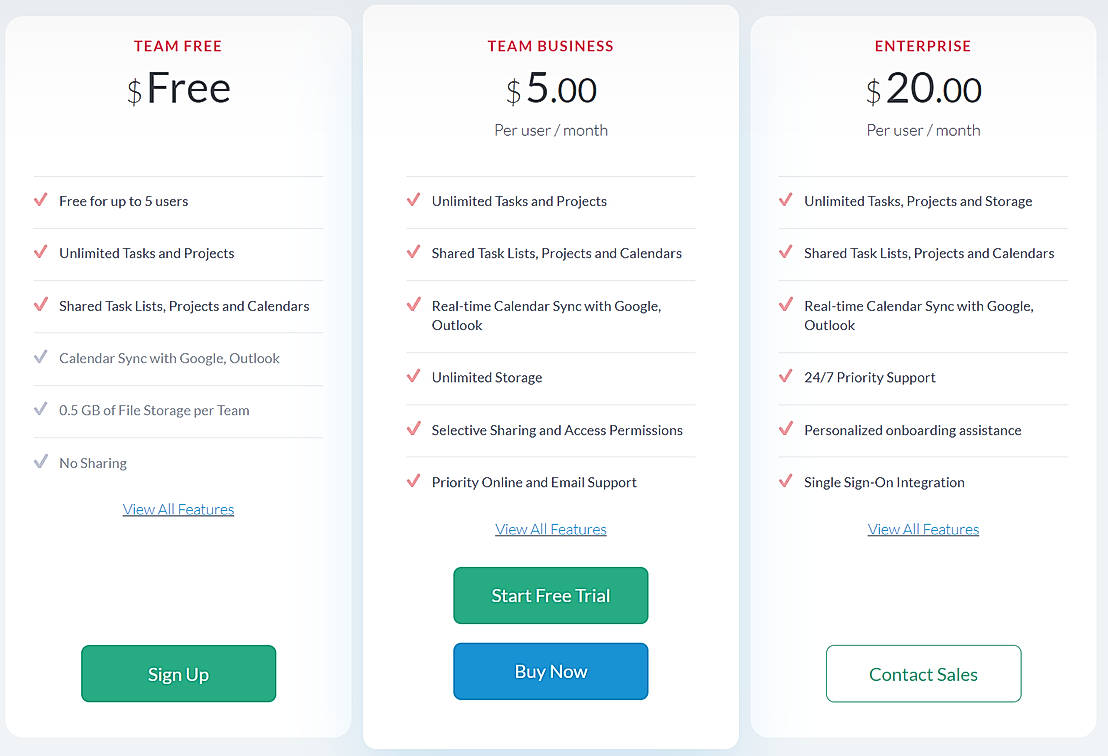Click gray checkmark beside No Sharing
1108x756 pixels.
coord(41,462)
